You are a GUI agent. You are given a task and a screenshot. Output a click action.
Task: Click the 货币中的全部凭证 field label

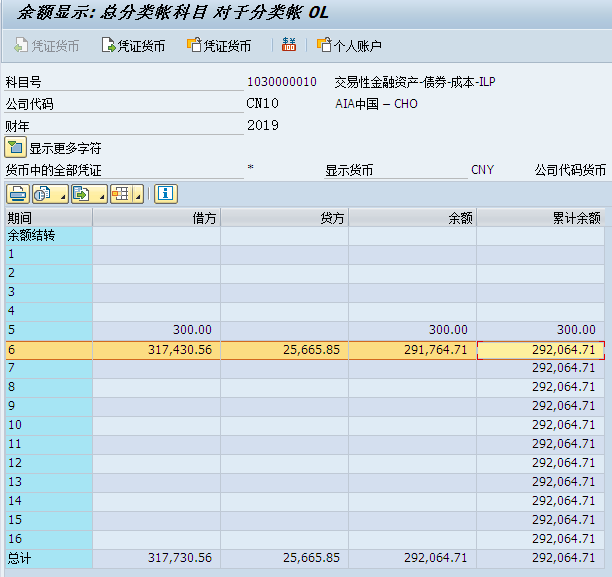pos(53,170)
